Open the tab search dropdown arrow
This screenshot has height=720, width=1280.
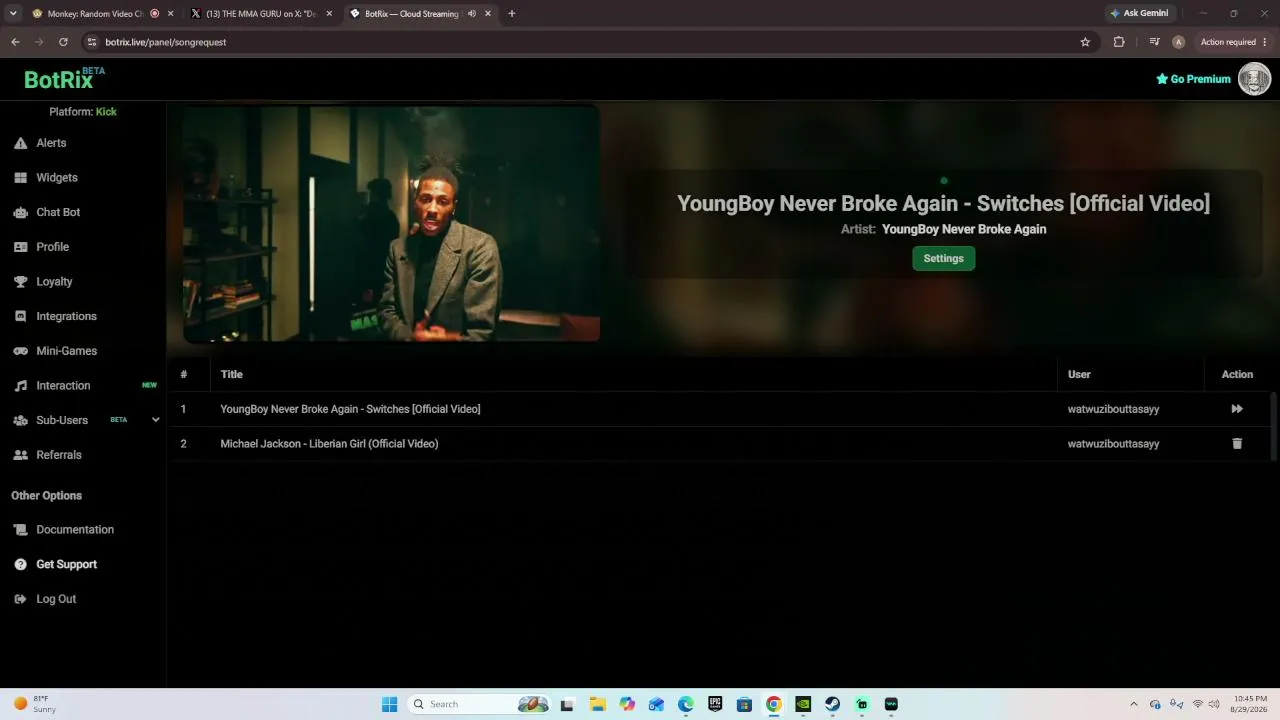click(13, 14)
